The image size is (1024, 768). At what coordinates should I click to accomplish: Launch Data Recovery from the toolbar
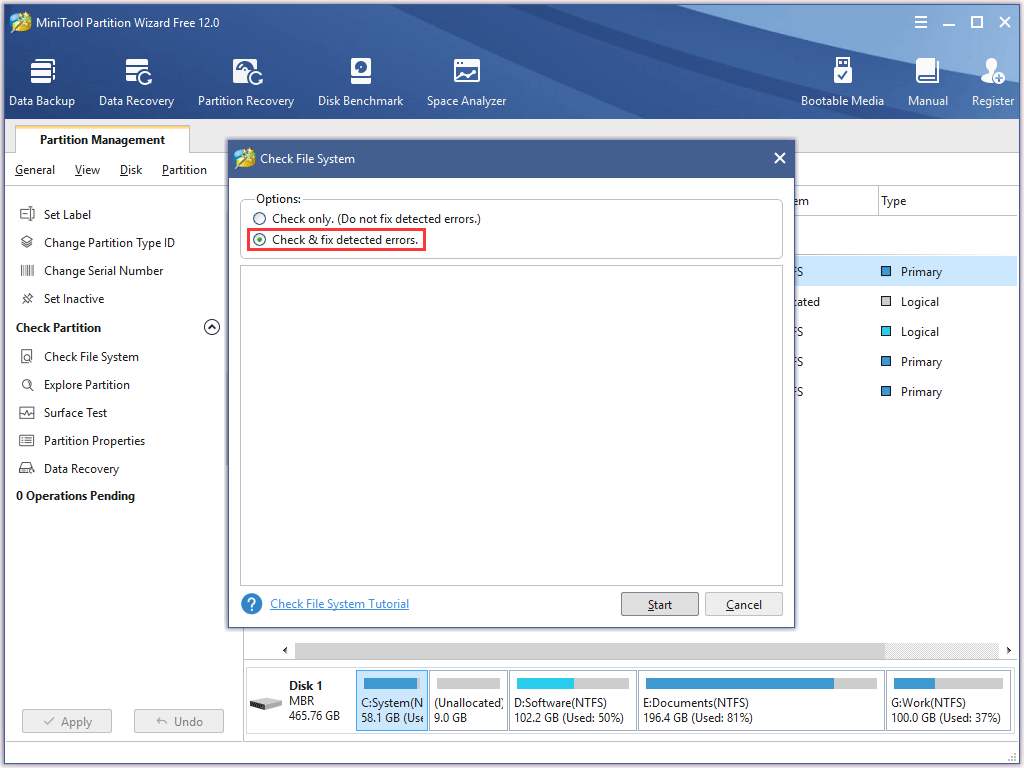click(x=136, y=80)
